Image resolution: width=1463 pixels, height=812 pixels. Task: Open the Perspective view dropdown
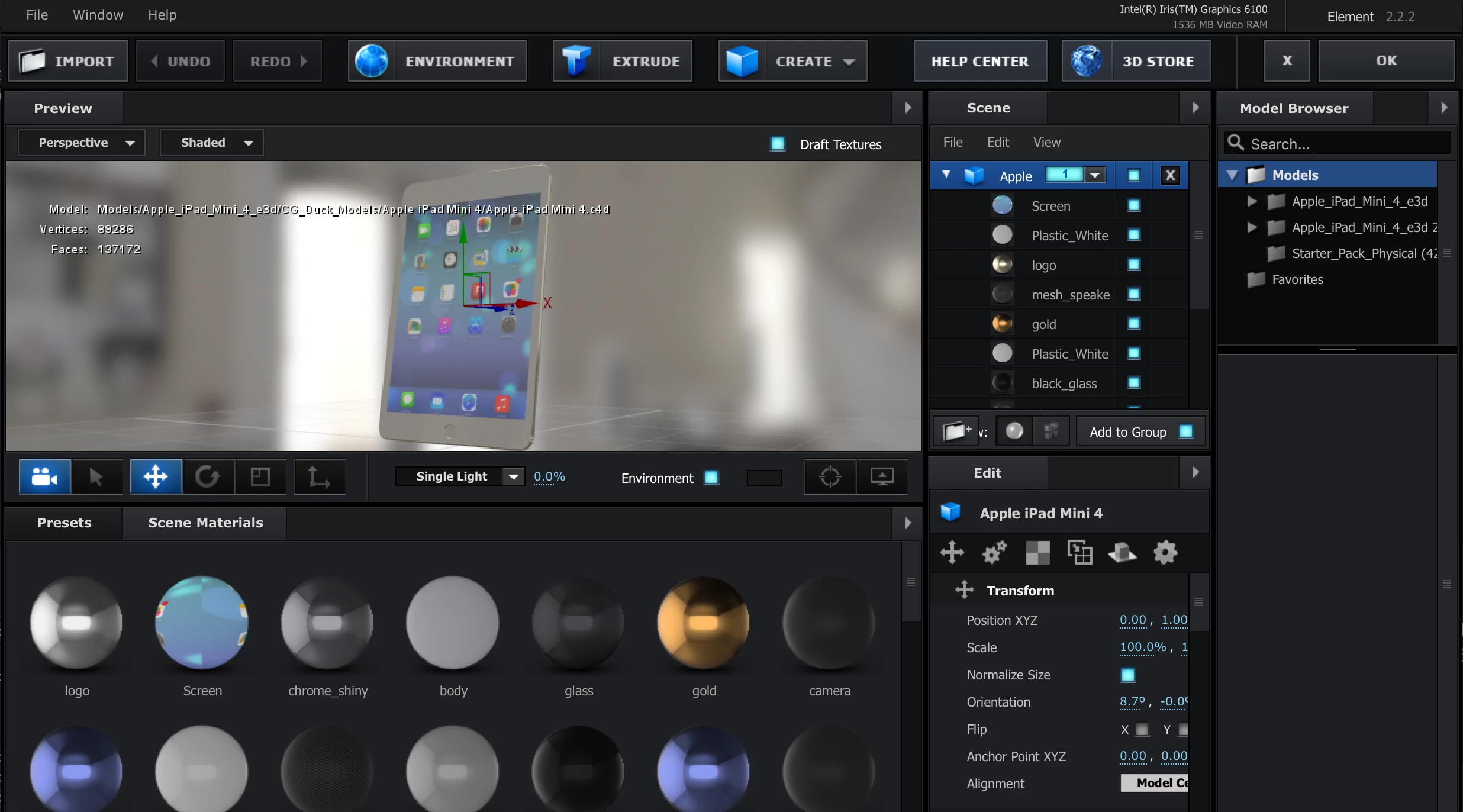click(x=82, y=143)
